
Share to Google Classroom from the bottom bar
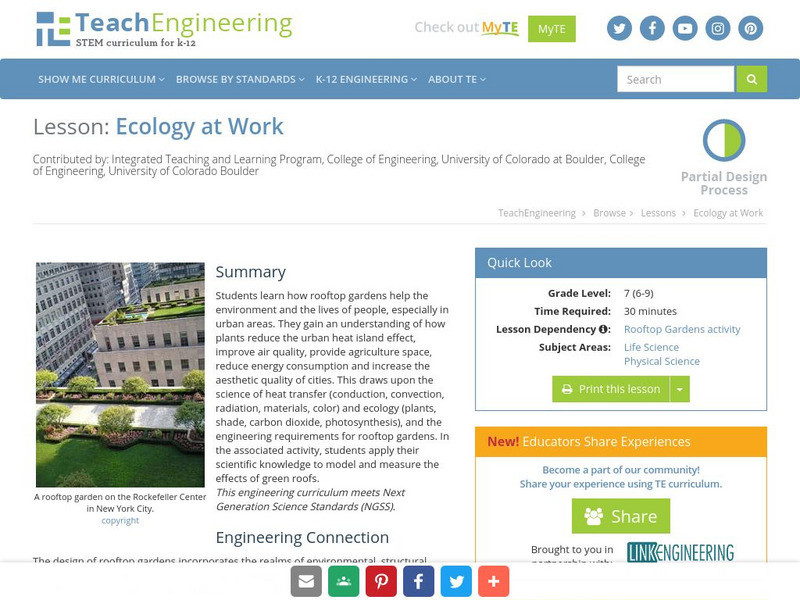[x=345, y=581]
